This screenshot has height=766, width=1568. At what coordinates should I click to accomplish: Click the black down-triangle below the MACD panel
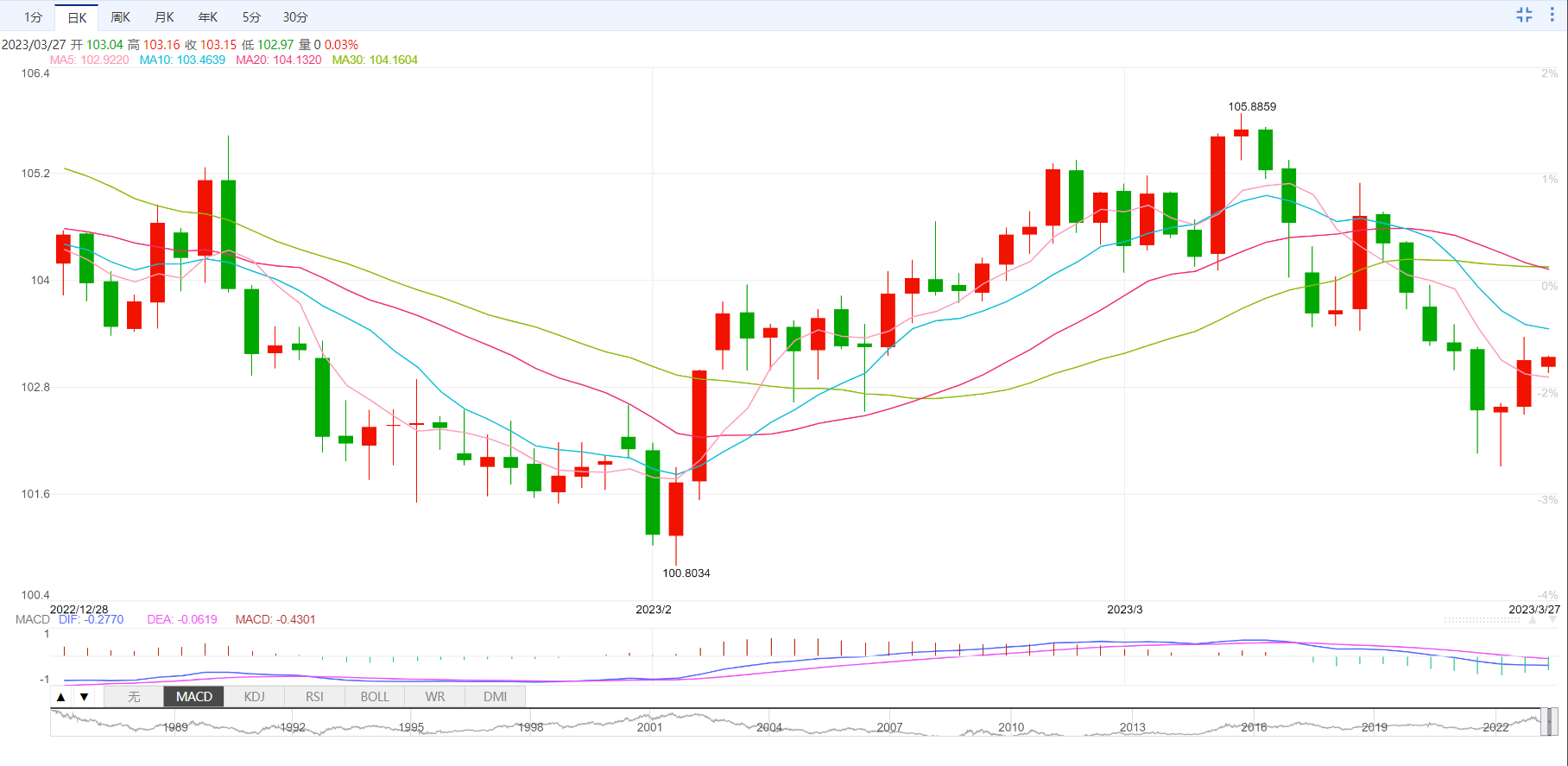click(84, 697)
